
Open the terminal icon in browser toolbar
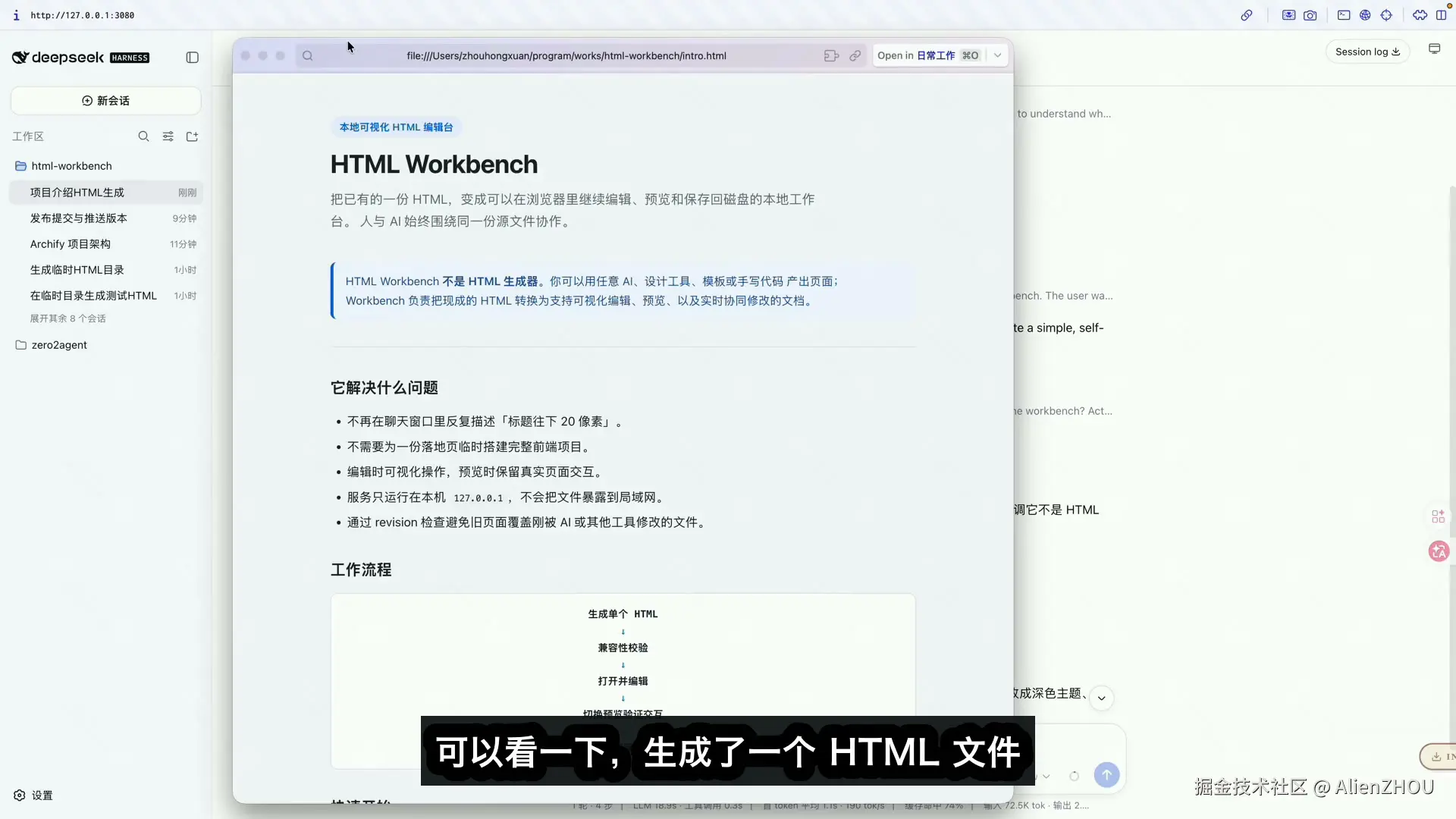tap(1344, 15)
